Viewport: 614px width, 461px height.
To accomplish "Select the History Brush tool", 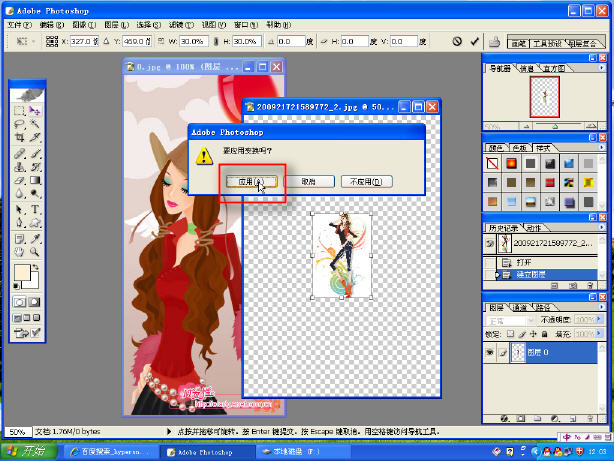I will click(34, 167).
